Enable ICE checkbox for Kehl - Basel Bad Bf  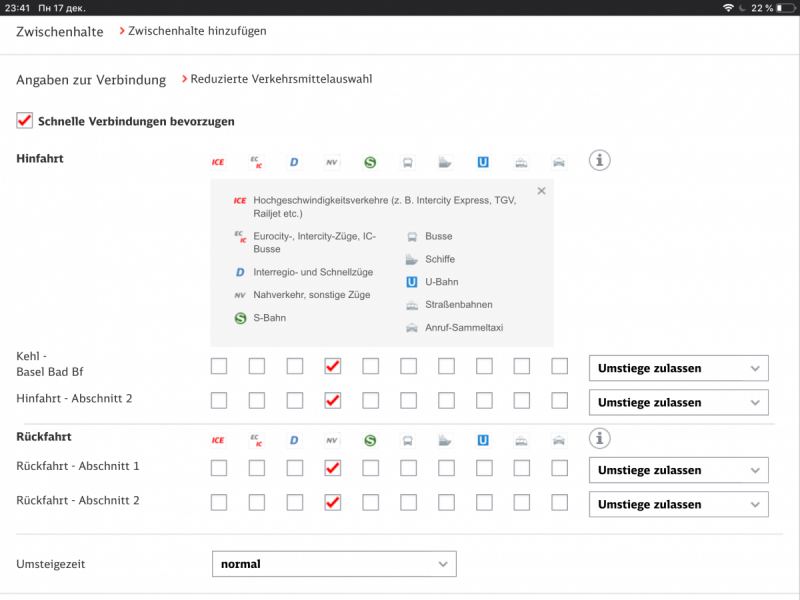(219, 366)
